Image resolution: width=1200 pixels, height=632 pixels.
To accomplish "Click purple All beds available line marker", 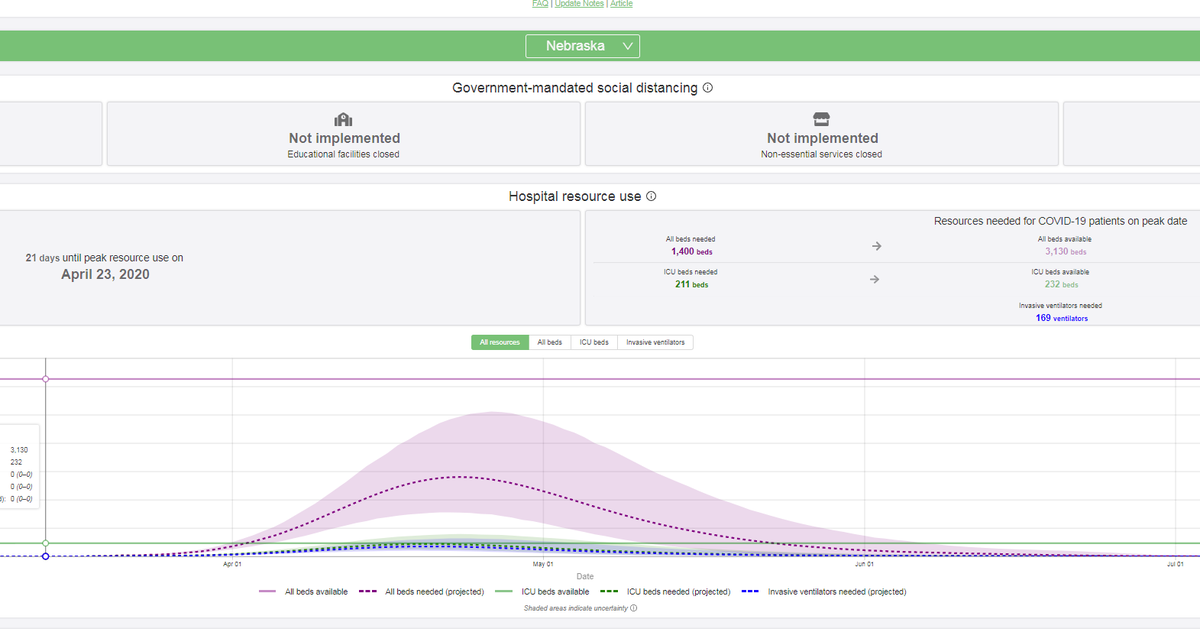I will pos(45,379).
